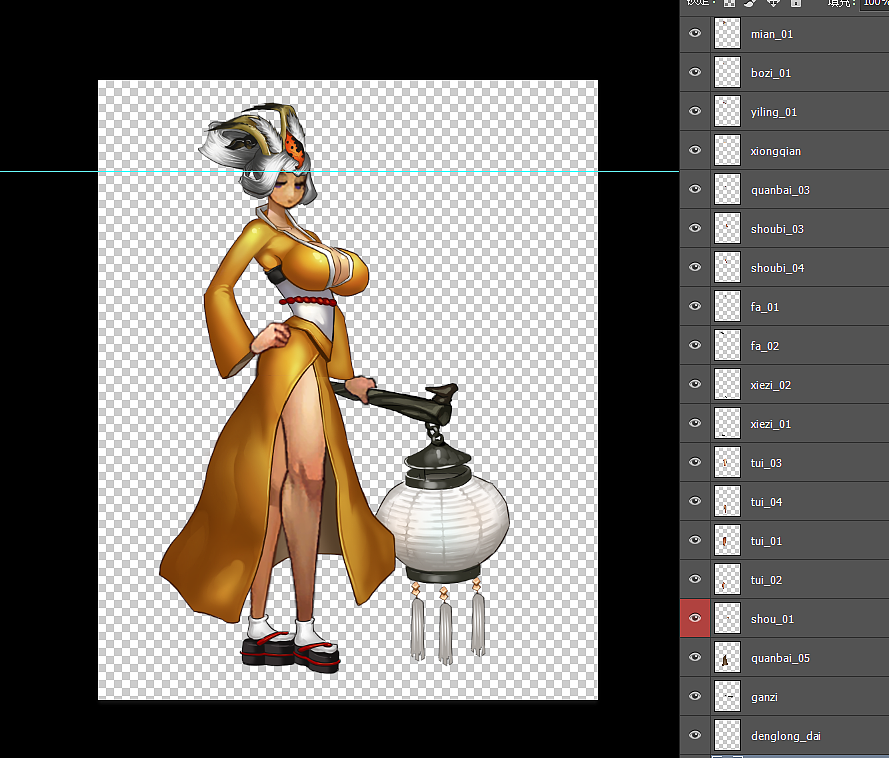Viewport: 889px width, 758px height.
Task: Click the shoubi_03 layer thumbnail
Action: click(727, 228)
